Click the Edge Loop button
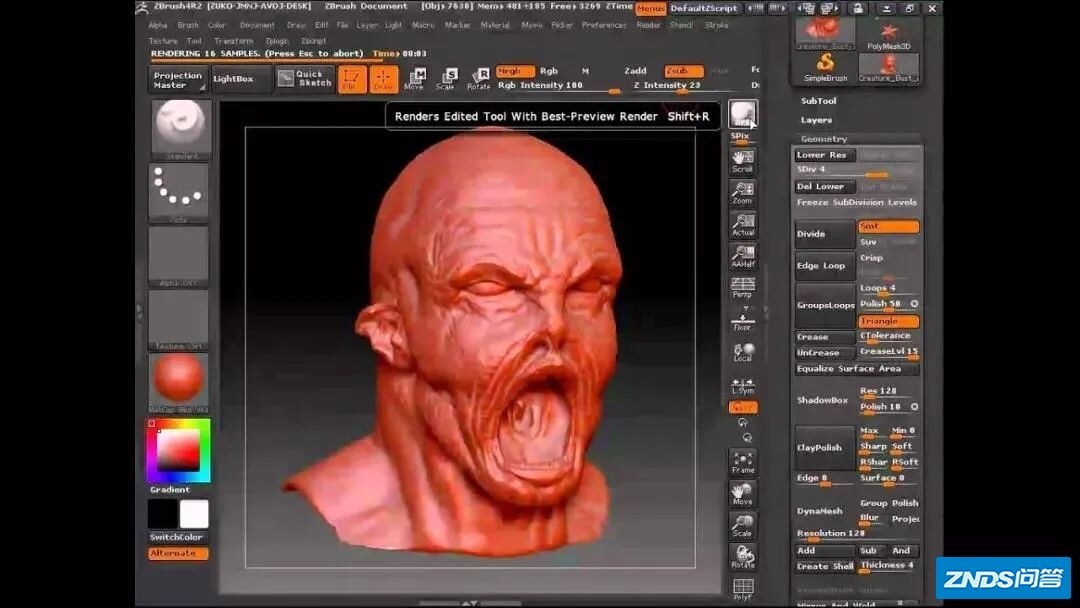The width and height of the screenshot is (1080, 608). click(x=824, y=266)
